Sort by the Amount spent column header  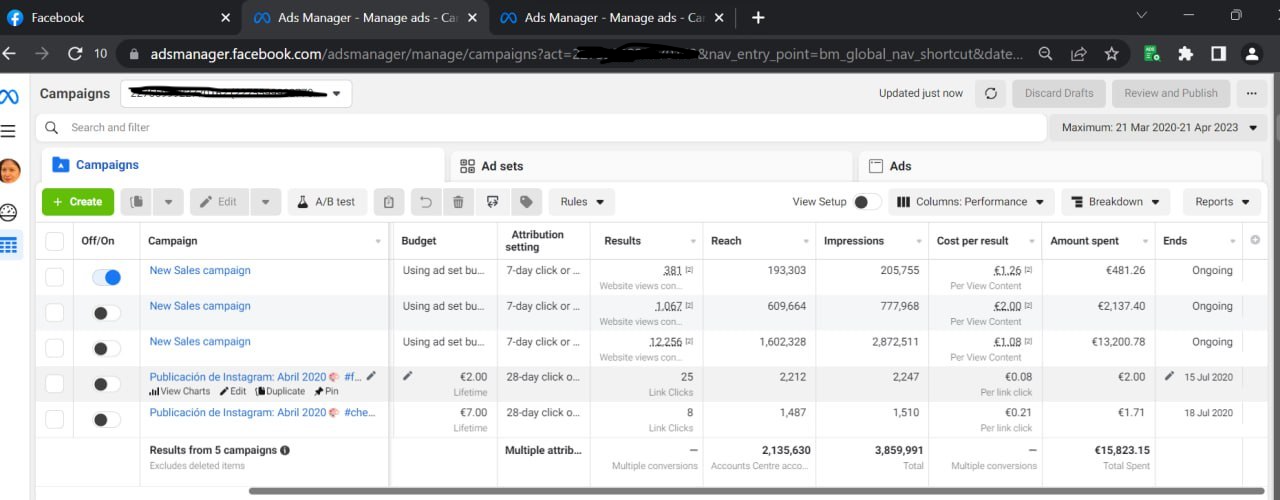[1097, 241]
